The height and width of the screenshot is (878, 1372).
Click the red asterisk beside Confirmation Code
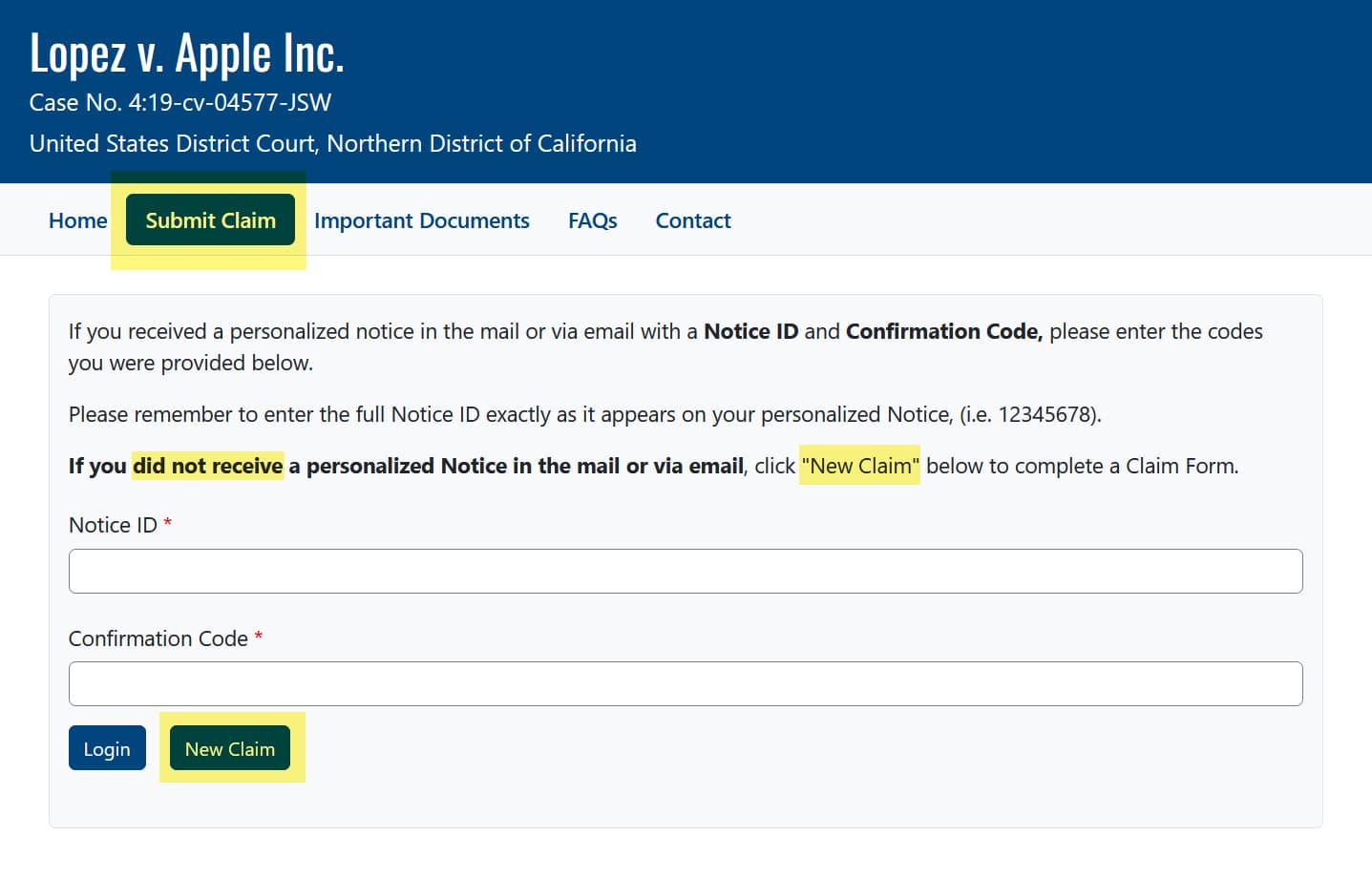(259, 637)
